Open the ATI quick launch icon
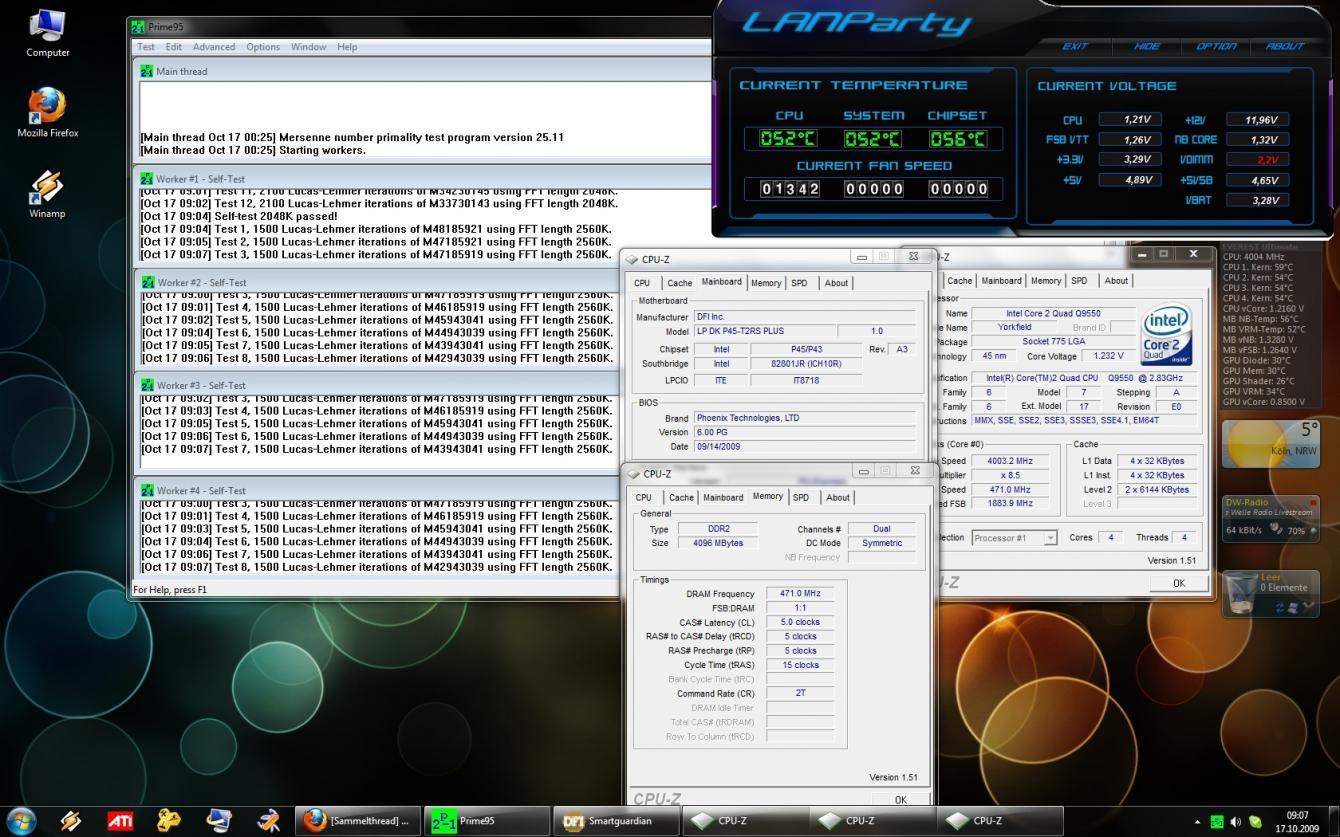This screenshot has width=1340, height=837. 120,821
